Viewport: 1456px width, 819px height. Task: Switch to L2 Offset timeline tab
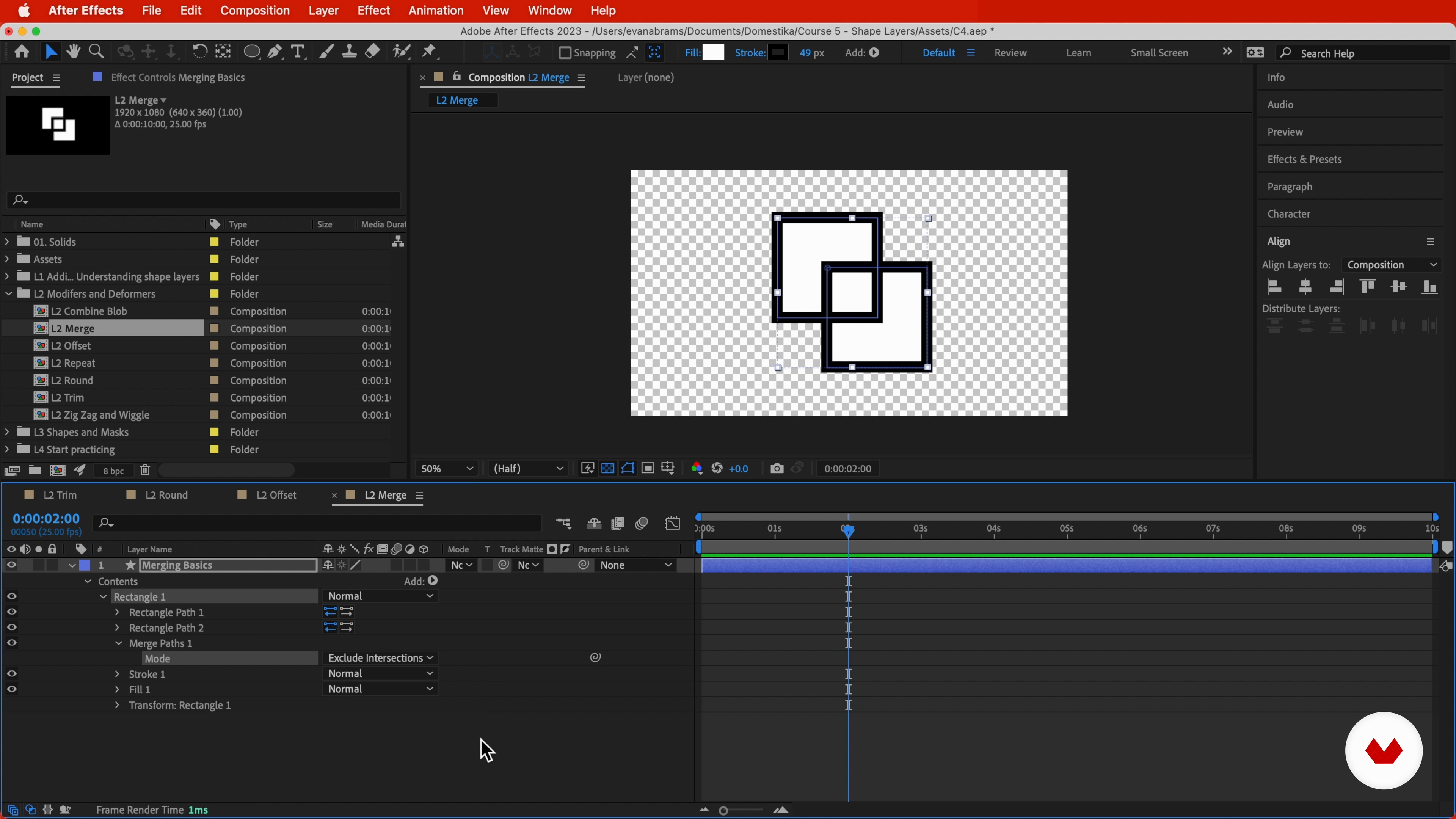click(x=276, y=495)
